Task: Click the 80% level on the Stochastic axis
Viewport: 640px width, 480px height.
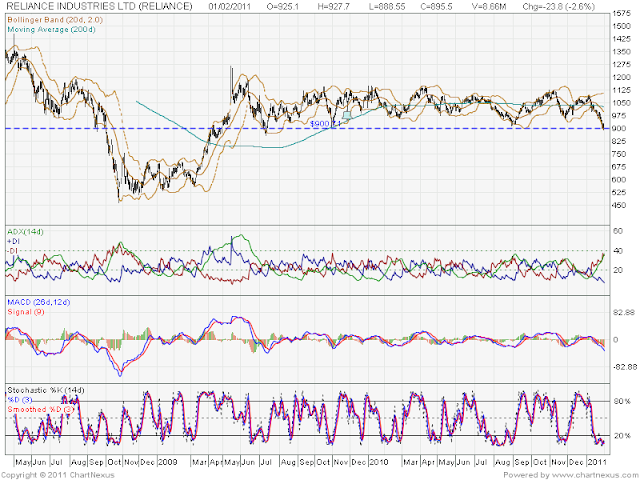Action: click(622, 402)
